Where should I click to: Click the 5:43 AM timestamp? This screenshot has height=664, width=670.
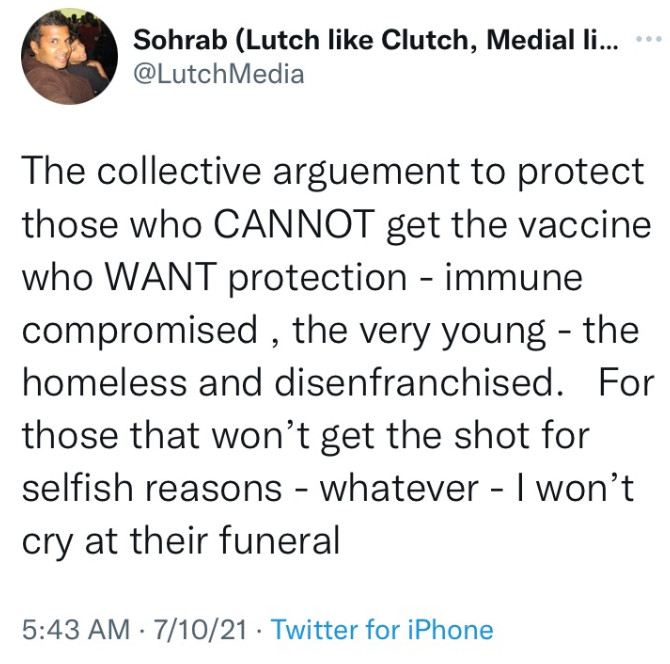[76, 629]
